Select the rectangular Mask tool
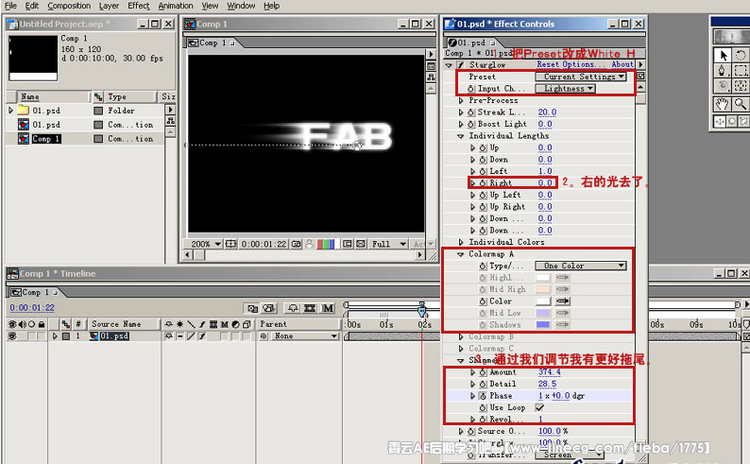Viewport: 750px width, 464px height. coord(740,71)
